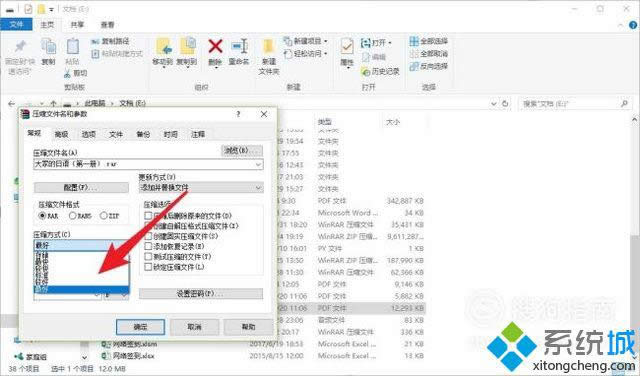640x376 pixels.
Task: Click the Edit (编辑) ribbon icon
Action: pyautogui.click(x=366, y=57)
